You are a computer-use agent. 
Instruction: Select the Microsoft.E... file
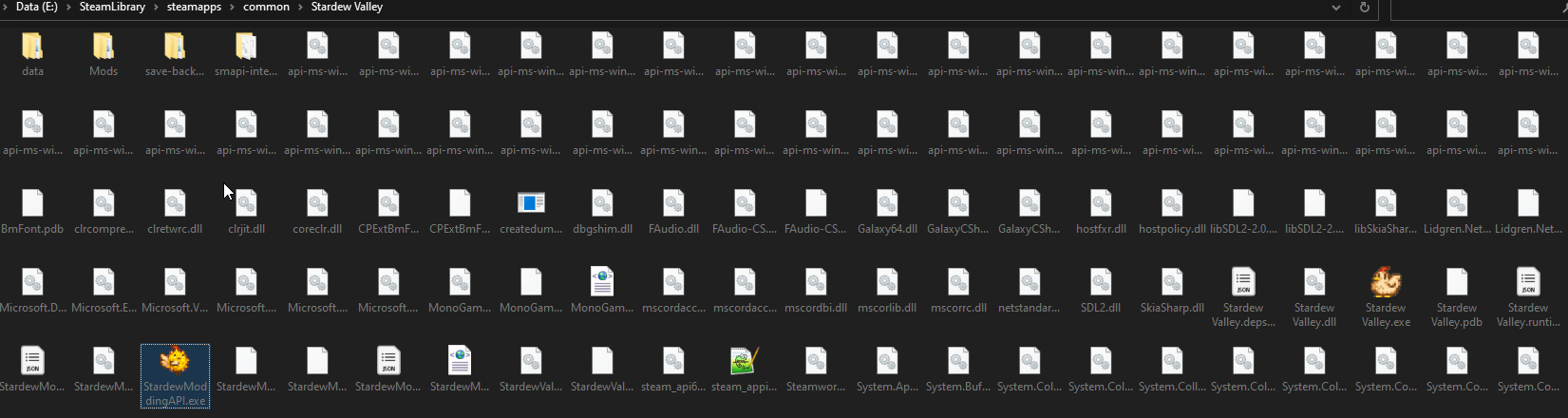[104, 291]
